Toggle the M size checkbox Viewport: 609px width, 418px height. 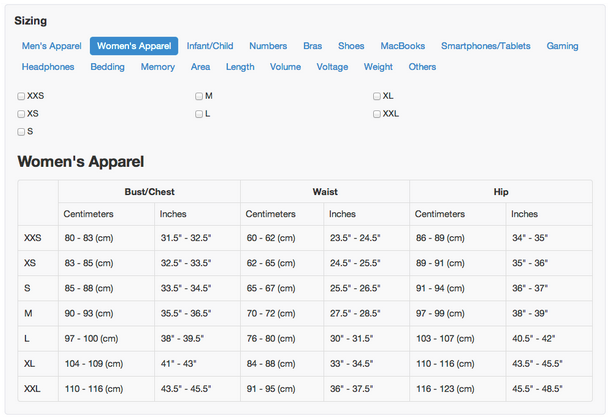click(x=199, y=96)
